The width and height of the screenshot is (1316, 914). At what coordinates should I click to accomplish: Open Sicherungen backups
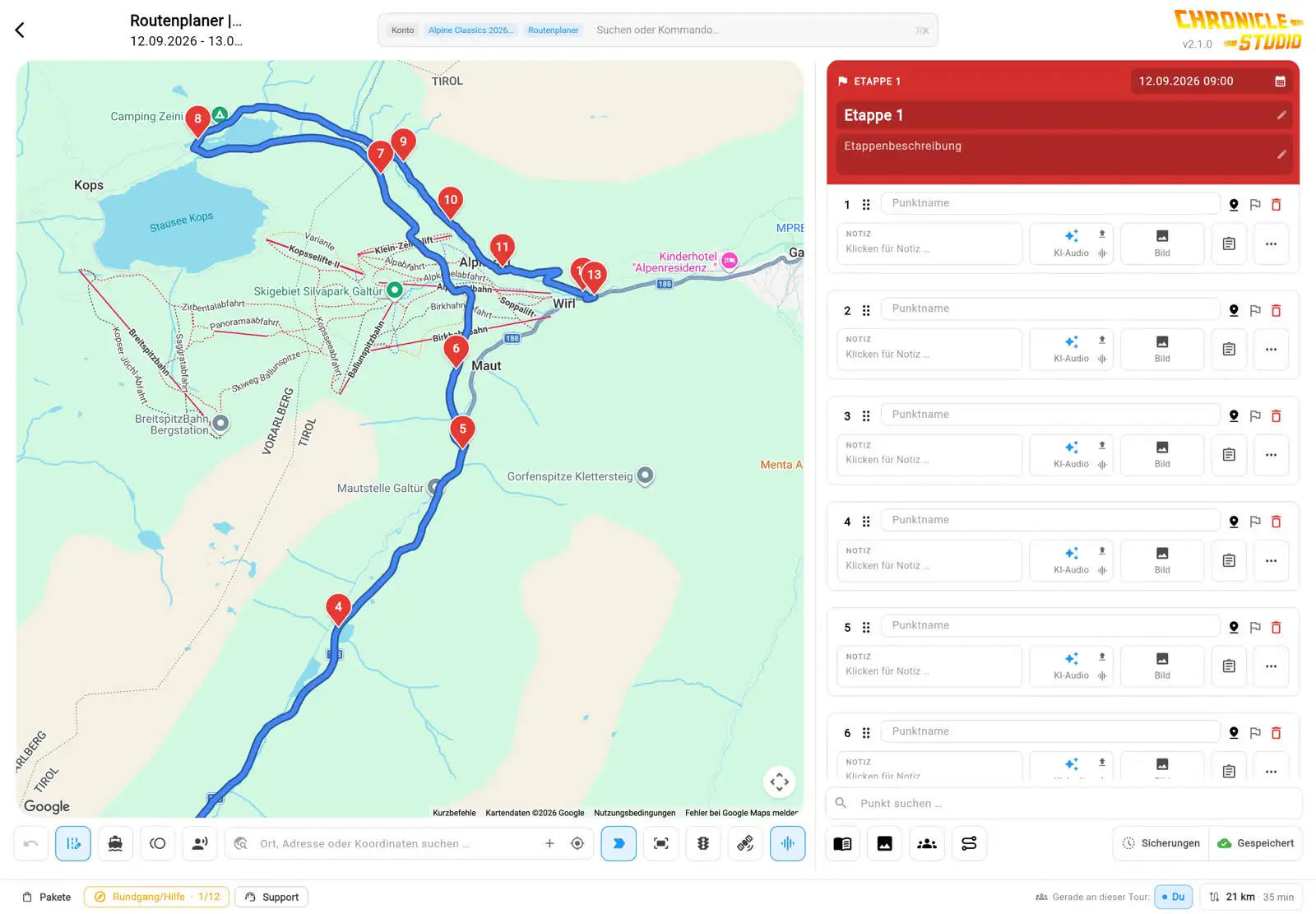[1161, 844]
